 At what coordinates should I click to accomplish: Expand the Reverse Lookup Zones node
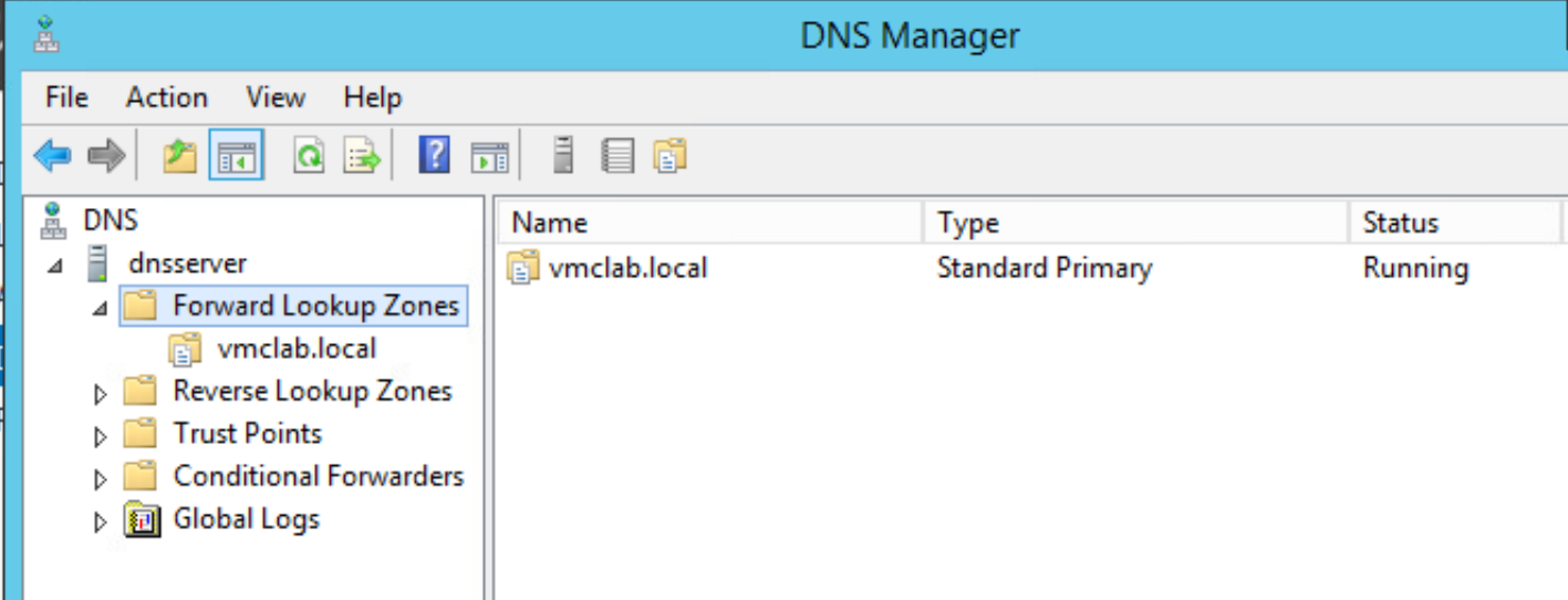pyautogui.click(x=101, y=394)
